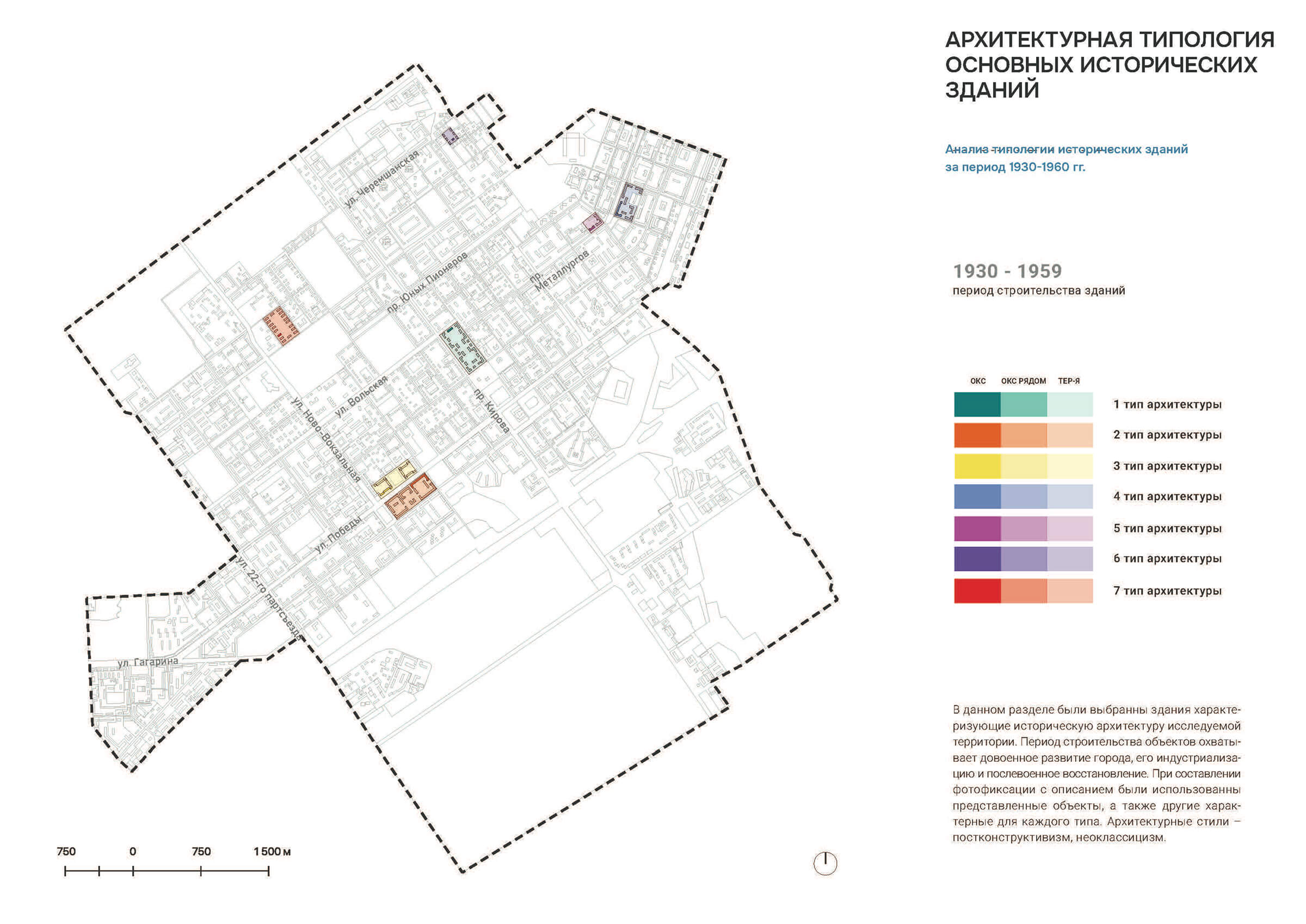The image size is (1306, 924).
Task: Click the '1 500 м' scale bar label
Action: tap(272, 851)
